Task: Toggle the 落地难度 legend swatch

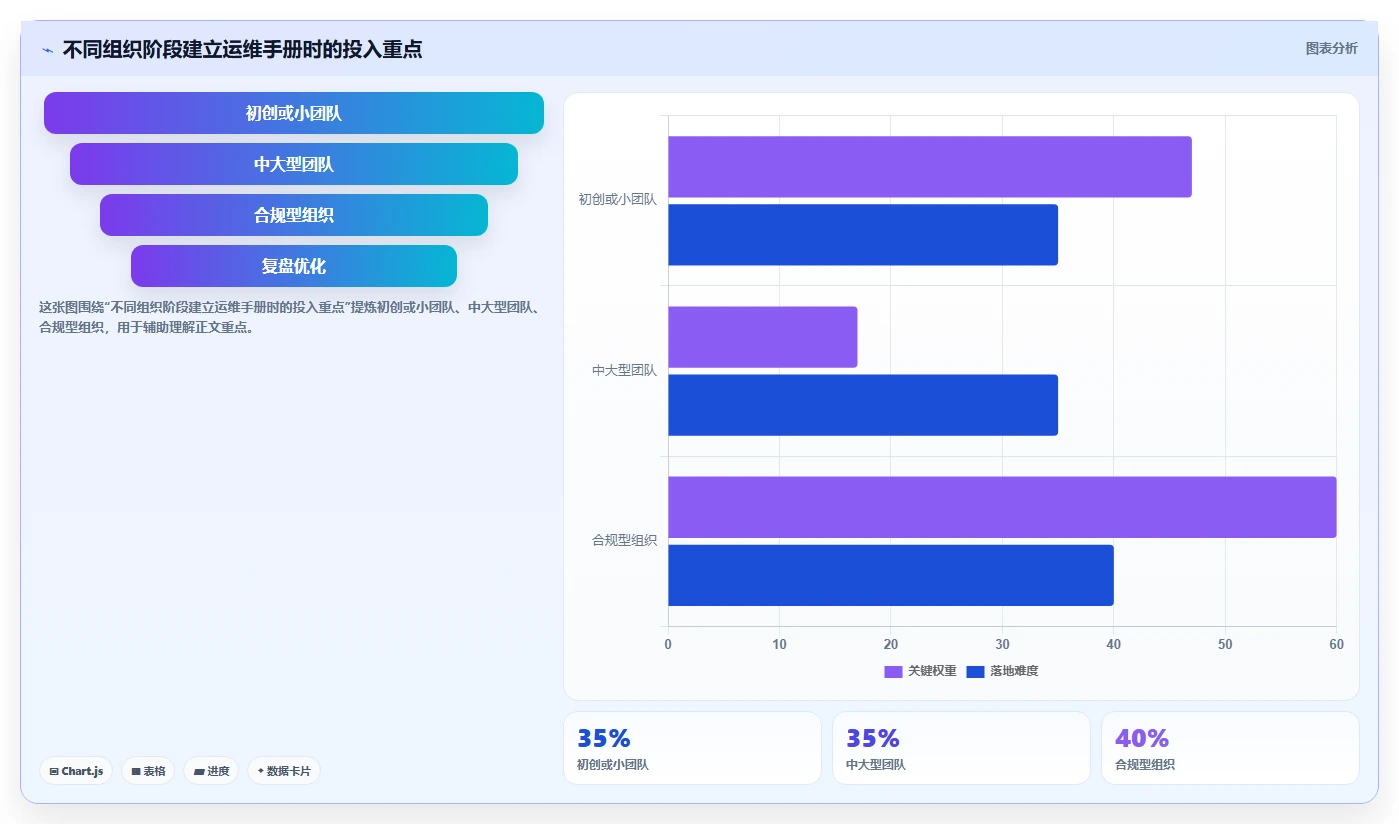Action: pyautogui.click(x=975, y=671)
